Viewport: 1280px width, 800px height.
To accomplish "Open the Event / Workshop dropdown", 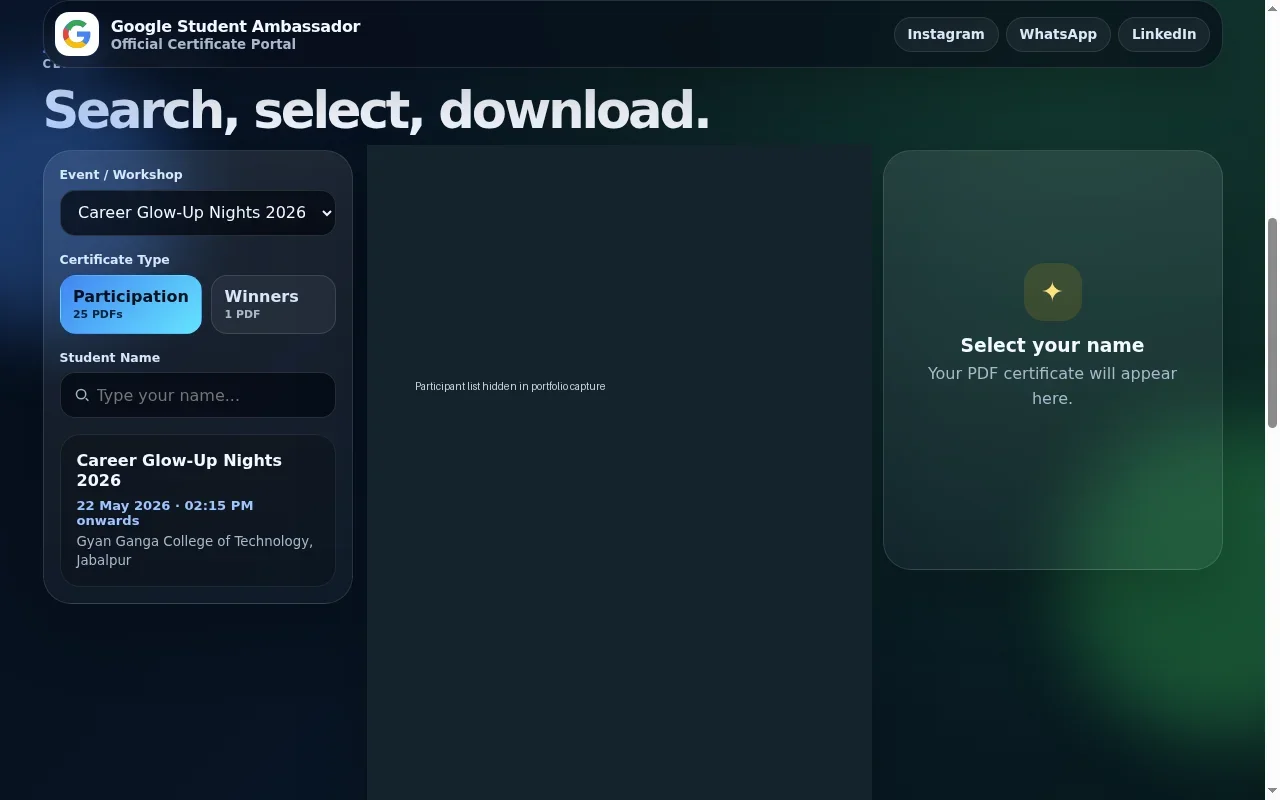I will tap(198, 213).
